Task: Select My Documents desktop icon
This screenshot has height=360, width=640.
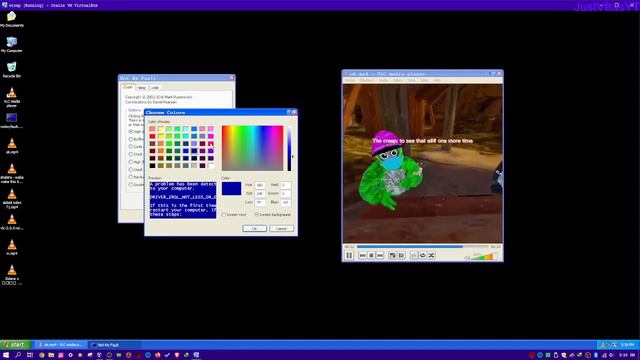Action: 11,20
